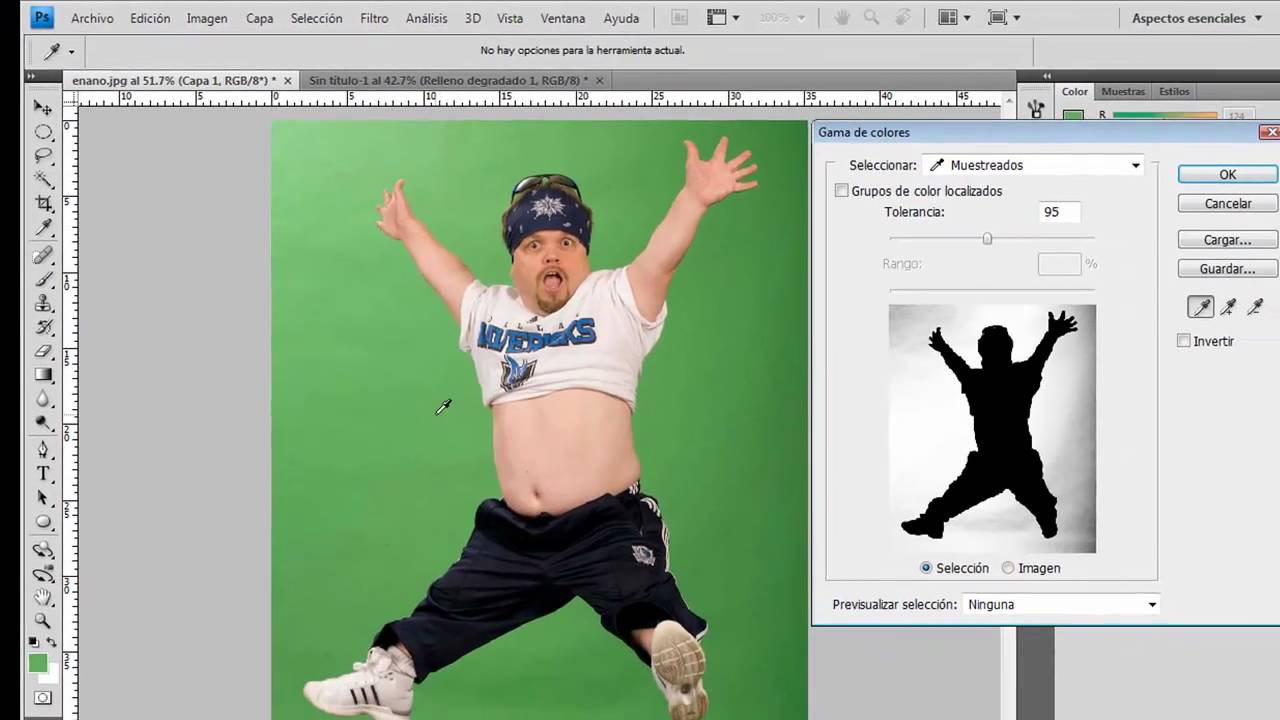Viewport: 1280px width, 720px height.
Task: Select the Eyedropper tool in the toolbox
Action: [43, 229]
